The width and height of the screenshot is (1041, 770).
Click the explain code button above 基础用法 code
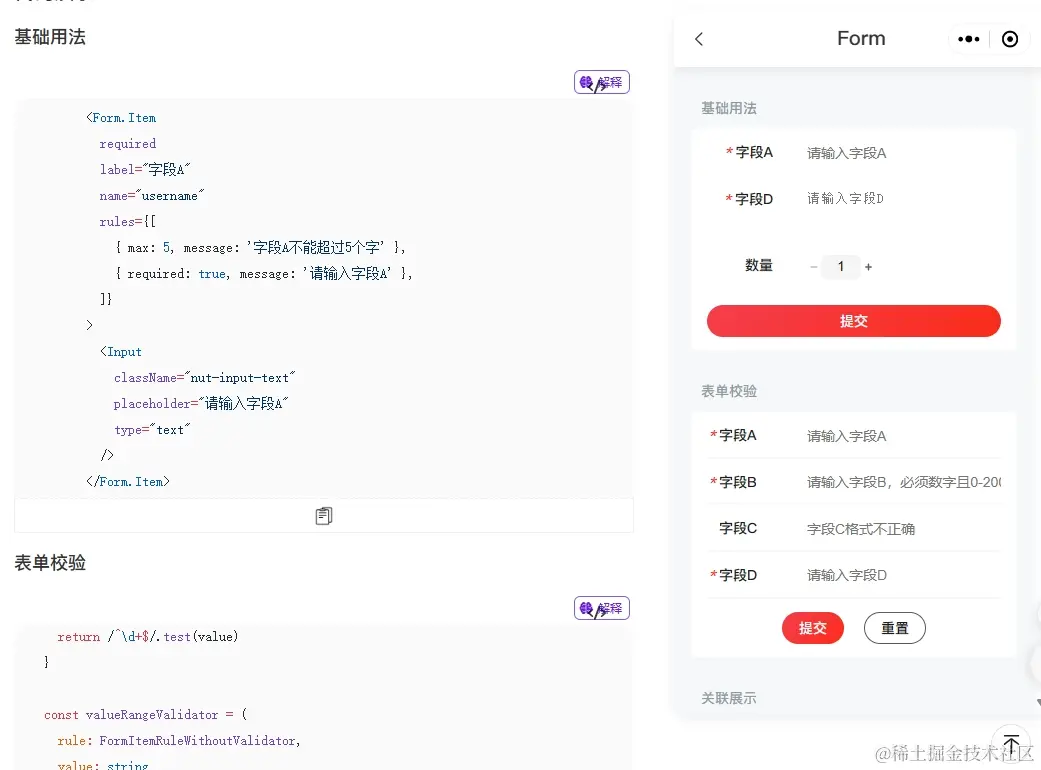pos(601,82)
